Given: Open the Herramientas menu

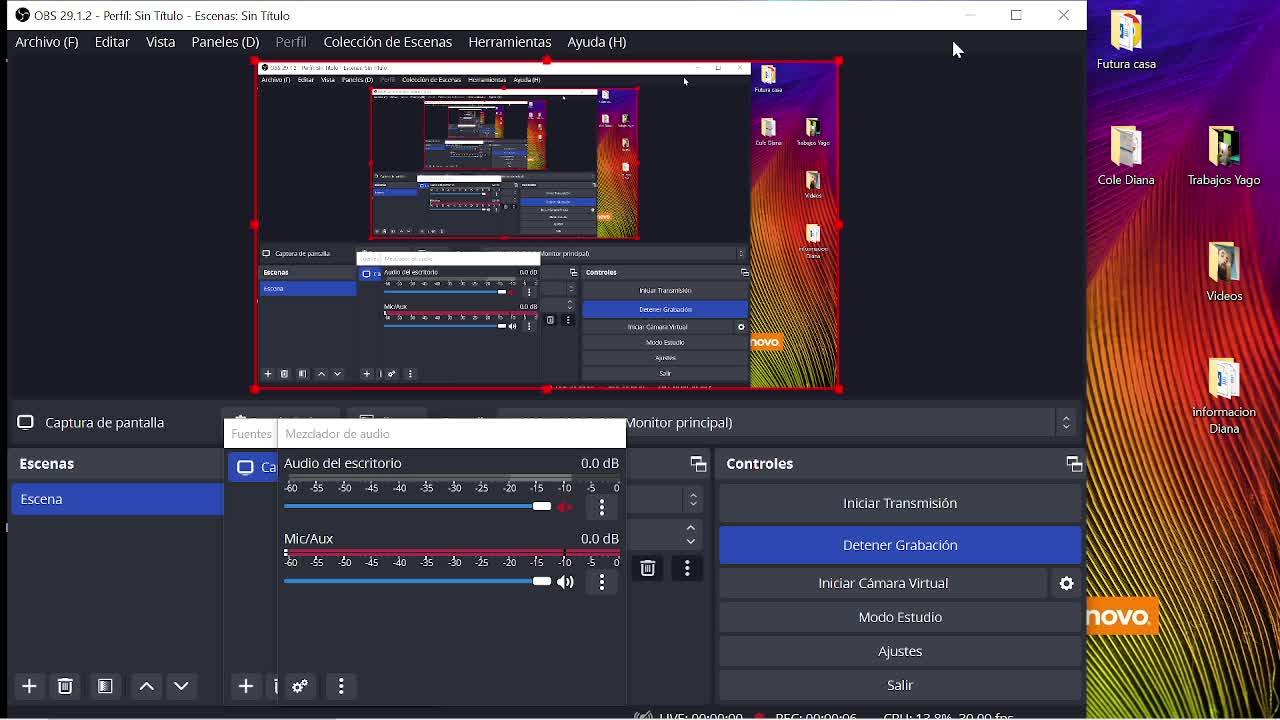Looking at the screenshot, I should 509,42.
